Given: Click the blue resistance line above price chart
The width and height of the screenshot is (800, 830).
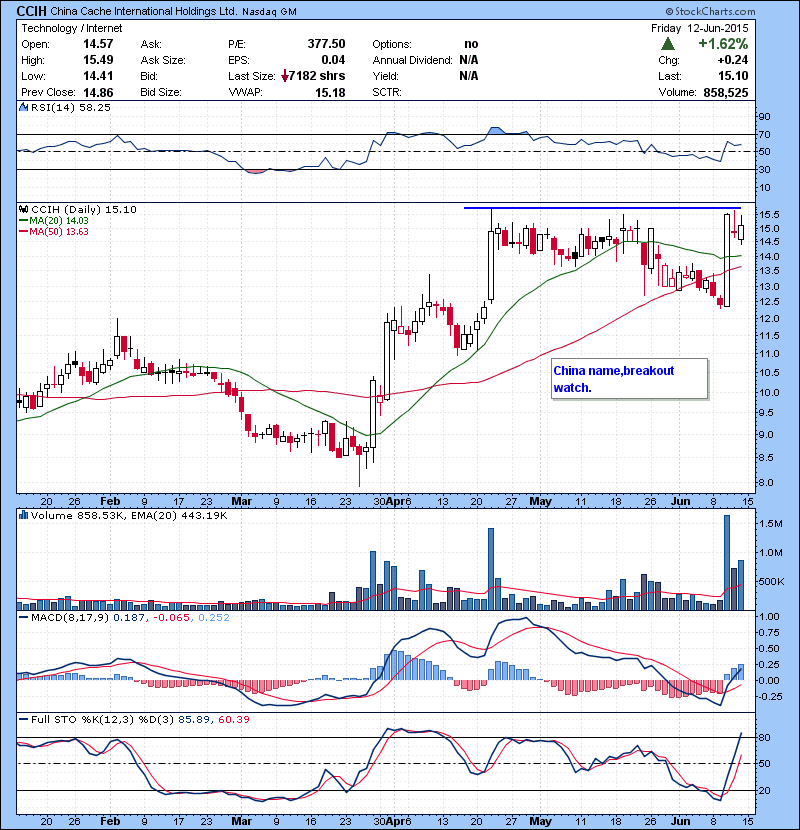Looking at the screenshot, I should tap(602, 208).
